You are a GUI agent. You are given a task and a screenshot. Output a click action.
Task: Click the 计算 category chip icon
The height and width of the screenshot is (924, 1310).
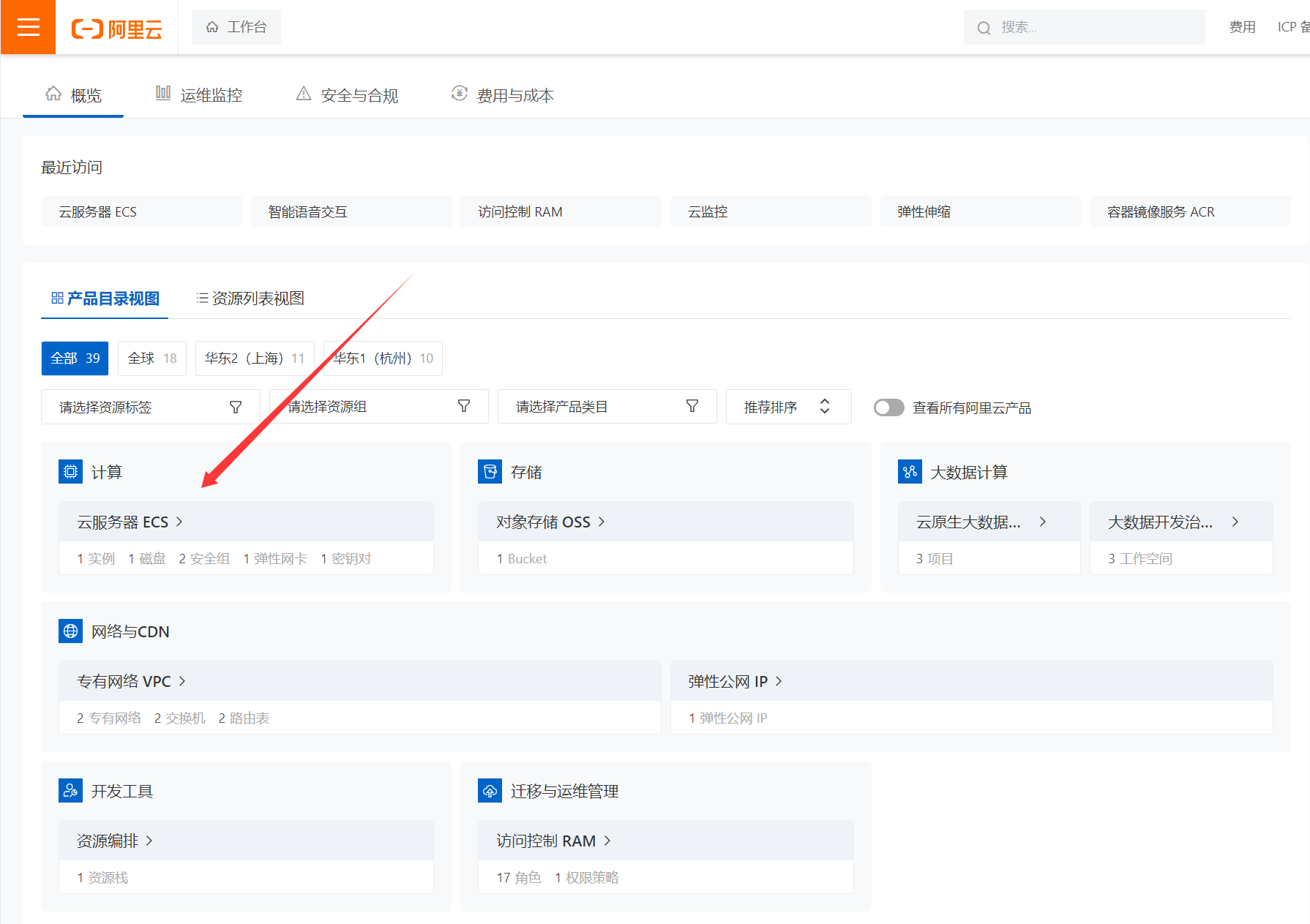pyautogui.click(x=70, y=472)
